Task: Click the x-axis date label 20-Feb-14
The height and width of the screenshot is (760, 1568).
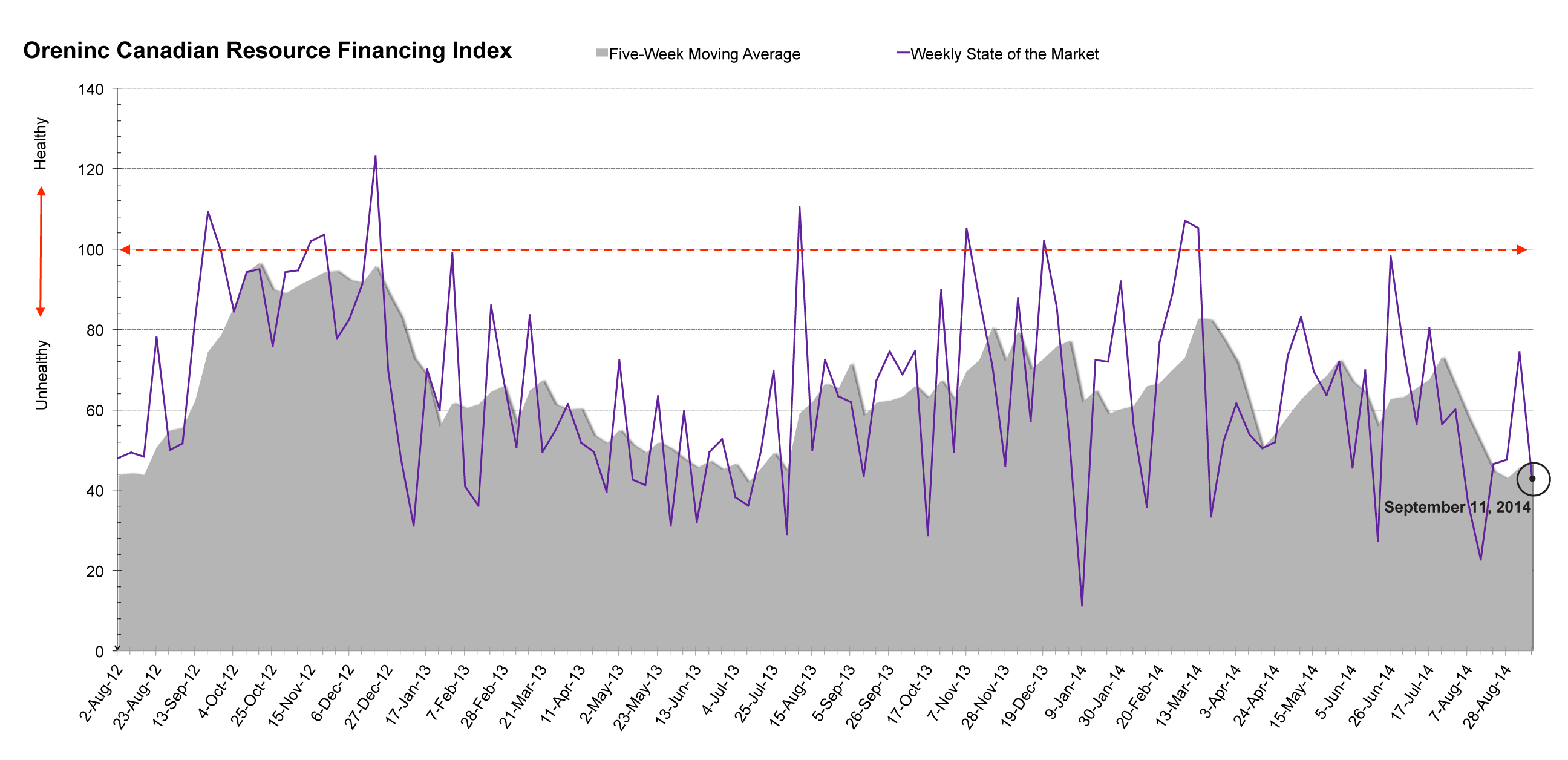Action: pos(1140,696)
